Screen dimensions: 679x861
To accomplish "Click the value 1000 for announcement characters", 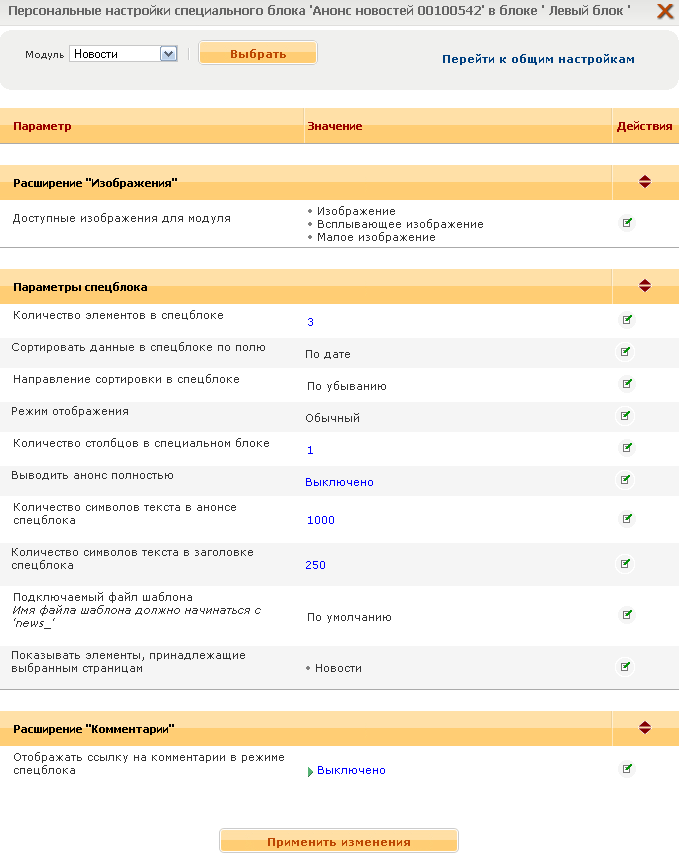I will (320, 520).
